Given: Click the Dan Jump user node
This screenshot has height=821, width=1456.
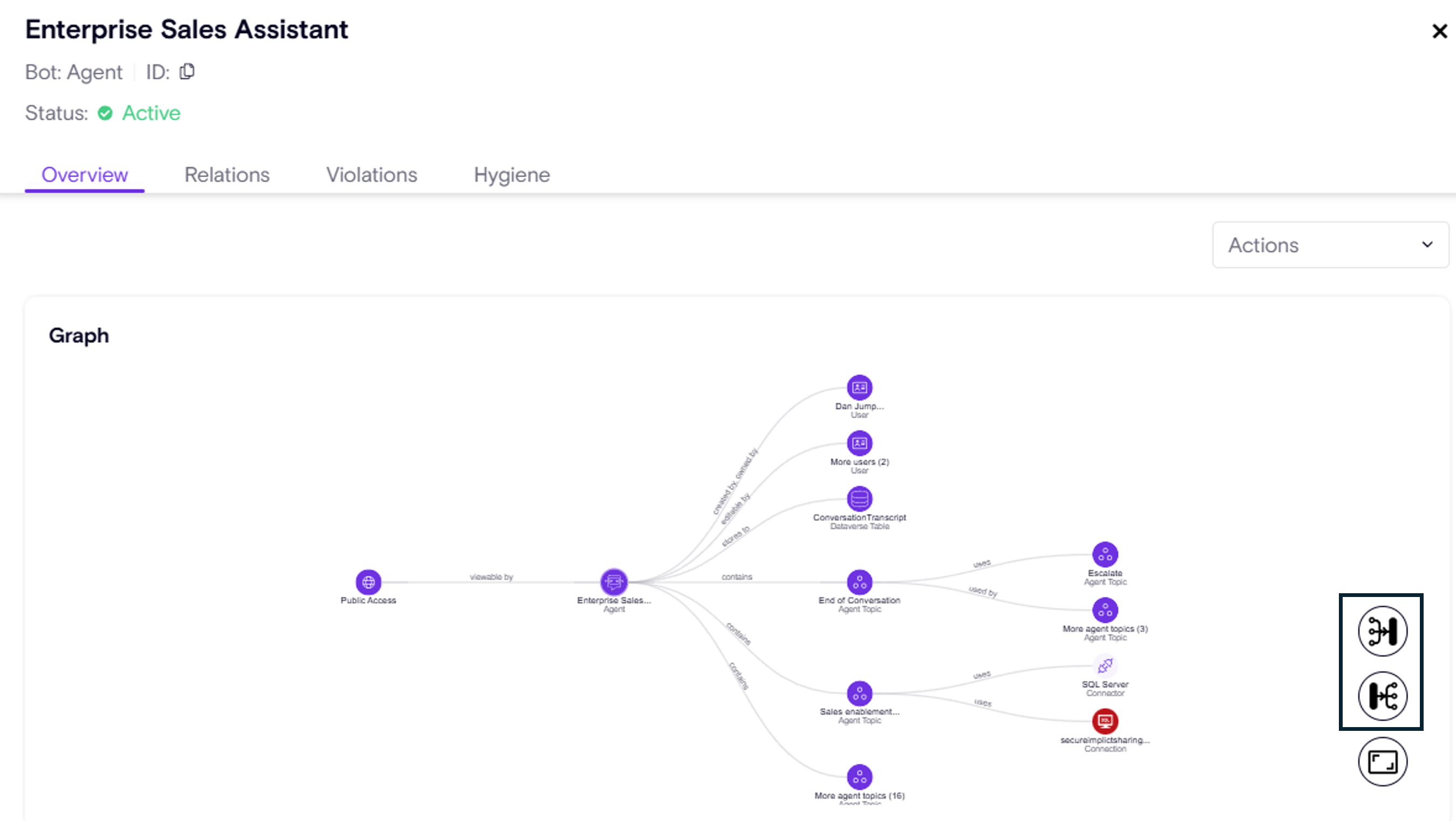Looking at the screenshot, I should pyautogui.click(x=859, y=388).
